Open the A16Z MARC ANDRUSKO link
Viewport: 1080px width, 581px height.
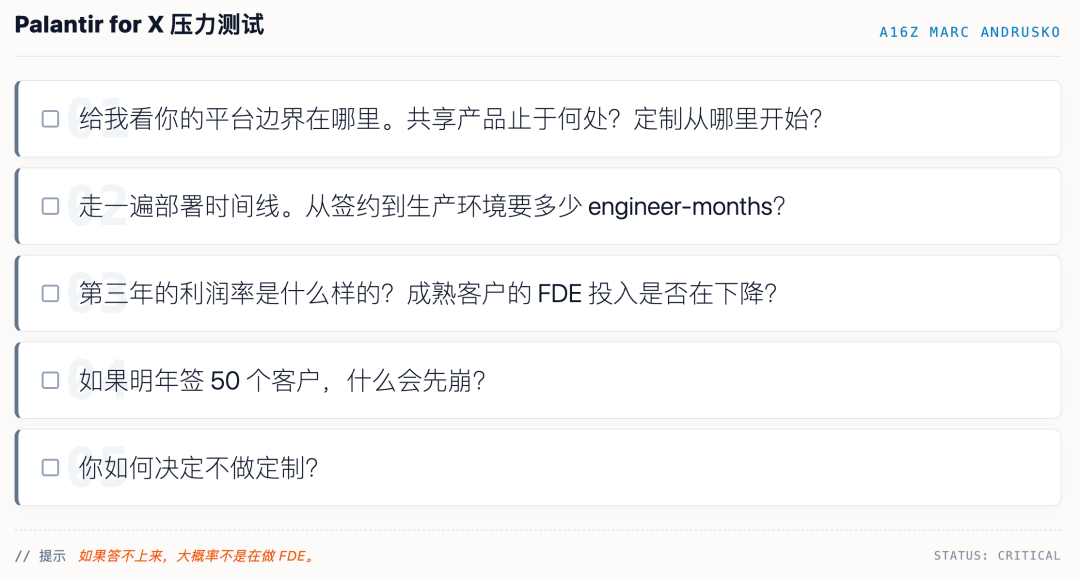[x=970, y=32]
